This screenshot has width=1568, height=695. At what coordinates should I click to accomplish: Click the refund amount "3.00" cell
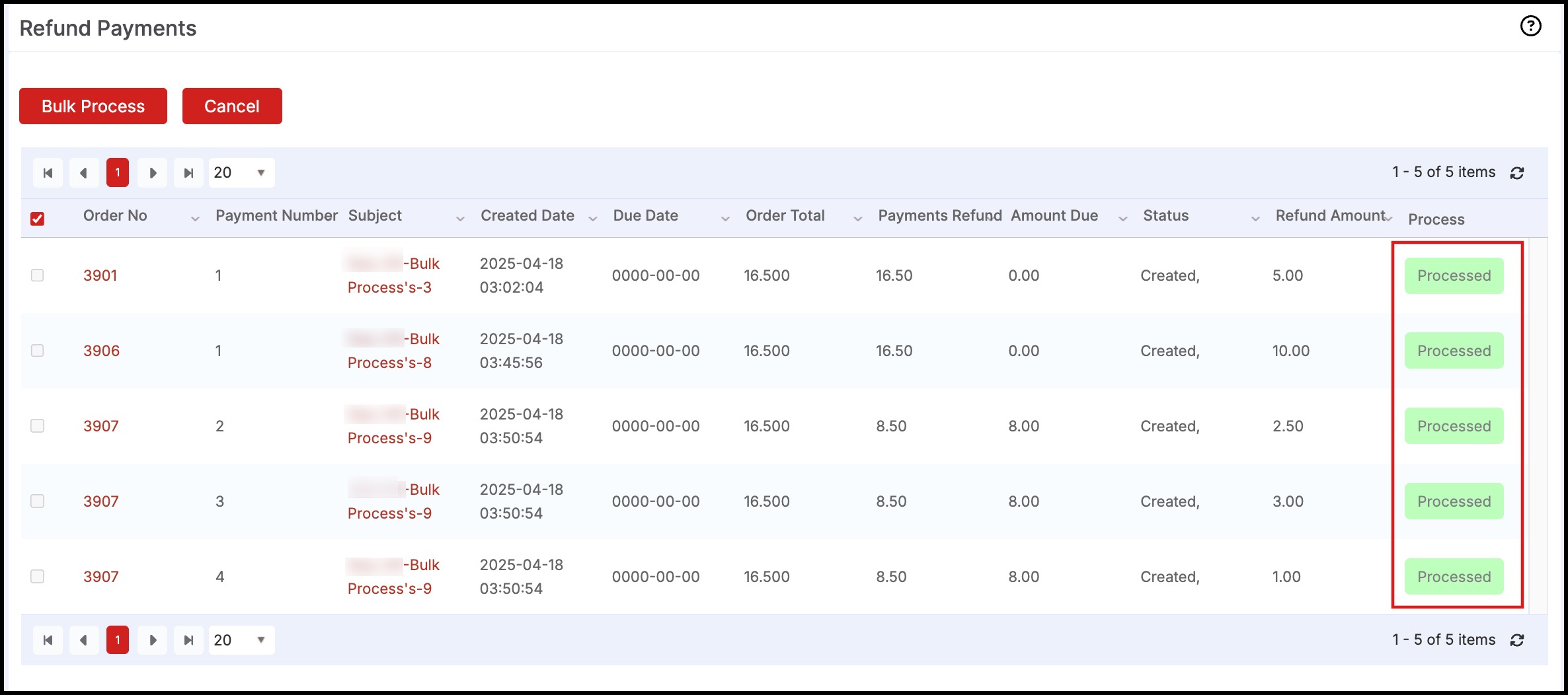(1288, 501)
